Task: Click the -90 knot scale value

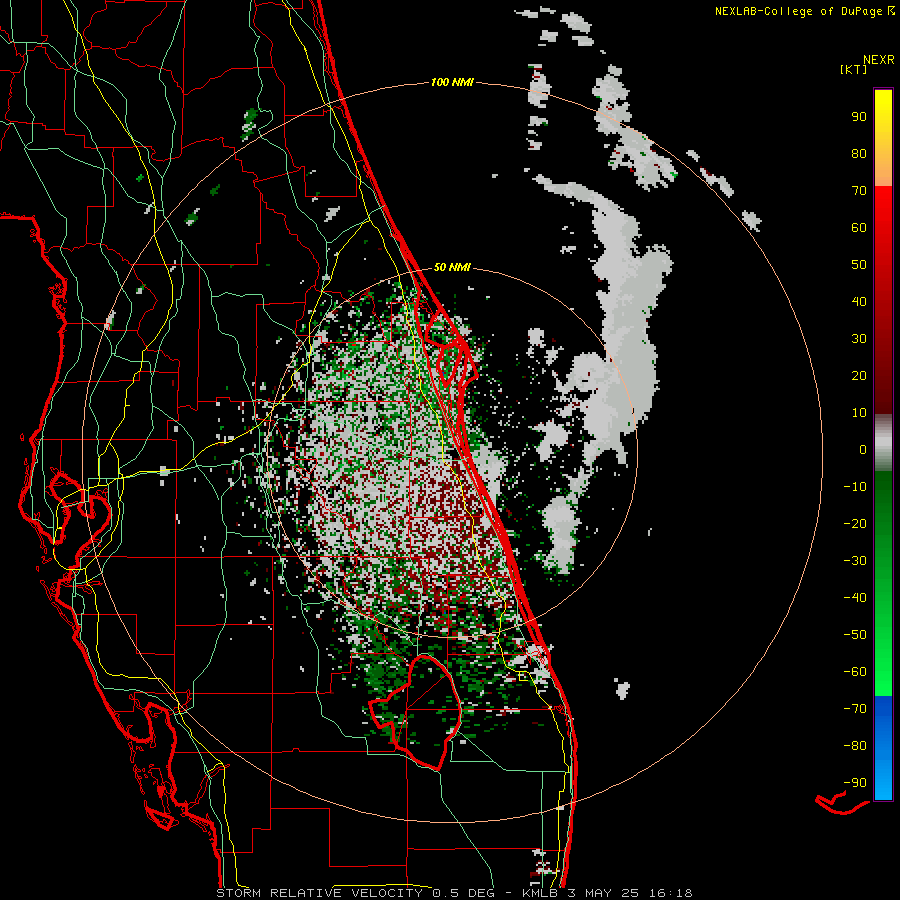Action: [x=855, y=783]
